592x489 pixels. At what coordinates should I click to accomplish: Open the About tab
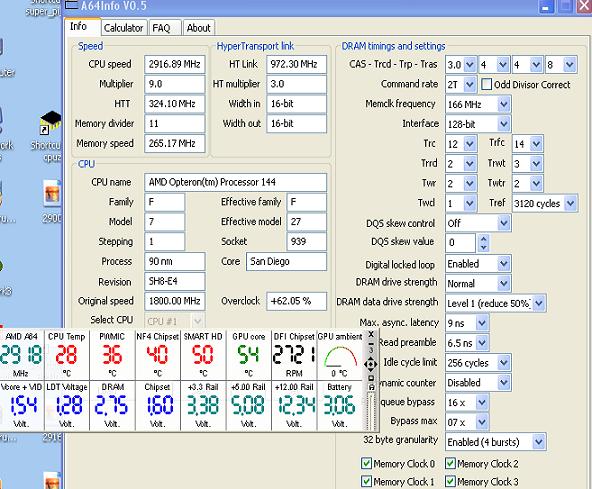click(x=199, y=28)
